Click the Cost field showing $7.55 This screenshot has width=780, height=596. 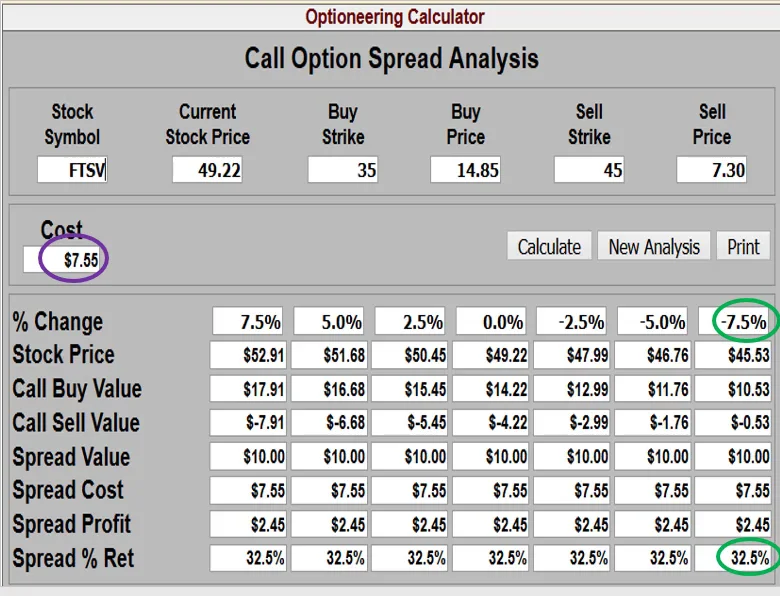tap(66, 261)
